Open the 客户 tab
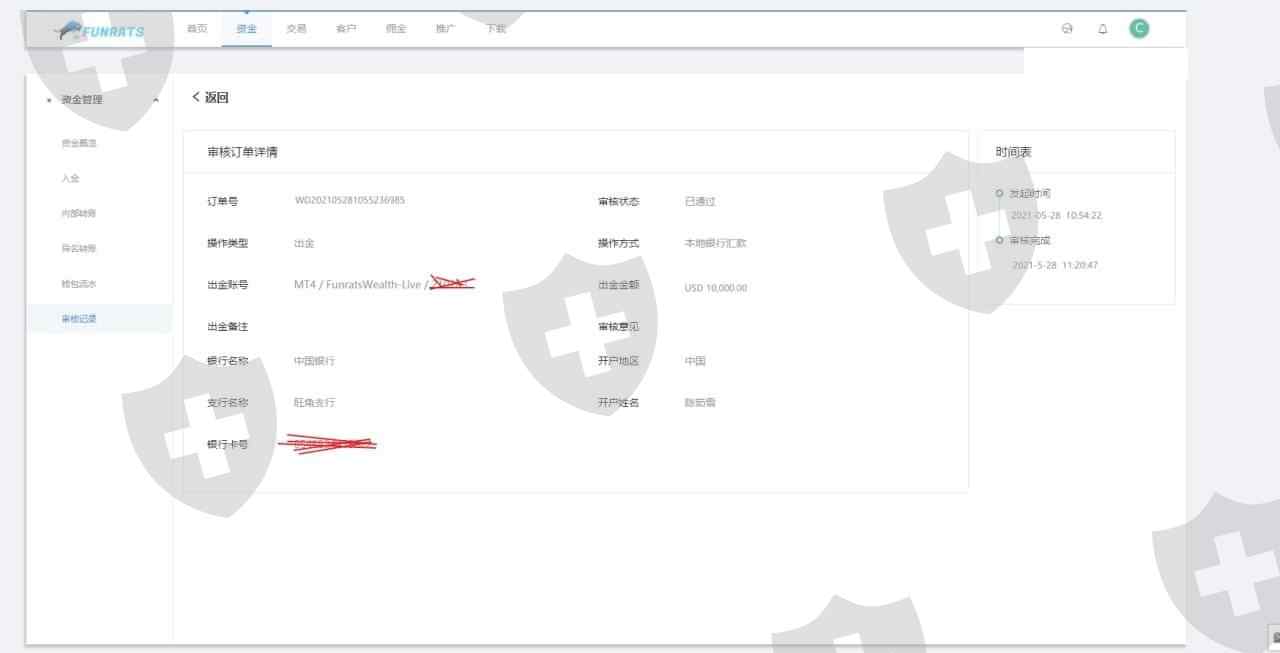The image size is (1280, 653). pyautogui.click(x=346, y=29)
